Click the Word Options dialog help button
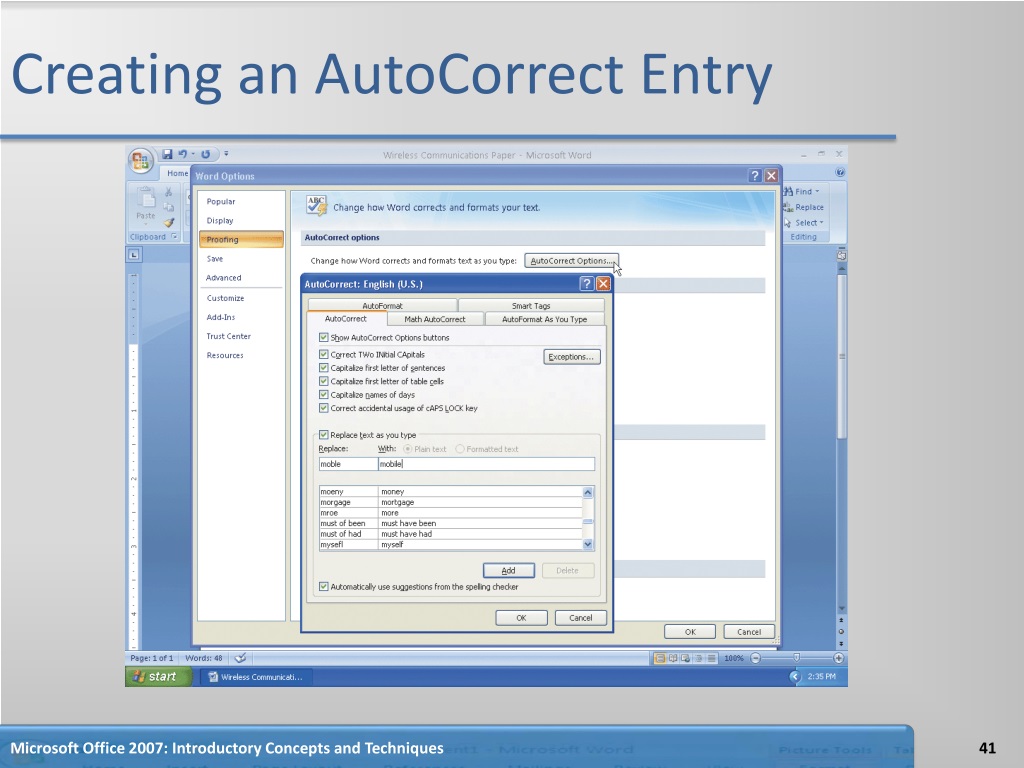Screen dimensions: 1024x768 (755, 176)
